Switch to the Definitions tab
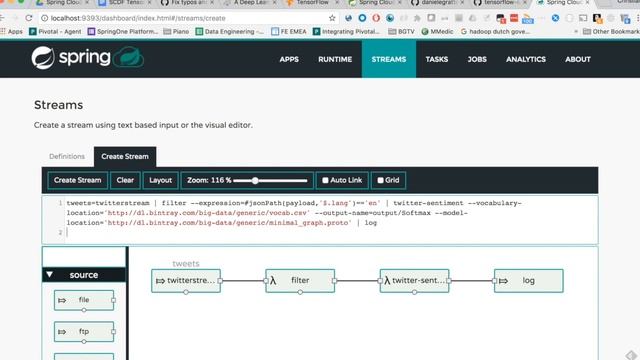The height and width of the screenshot is (360, 640). point(67,156)
